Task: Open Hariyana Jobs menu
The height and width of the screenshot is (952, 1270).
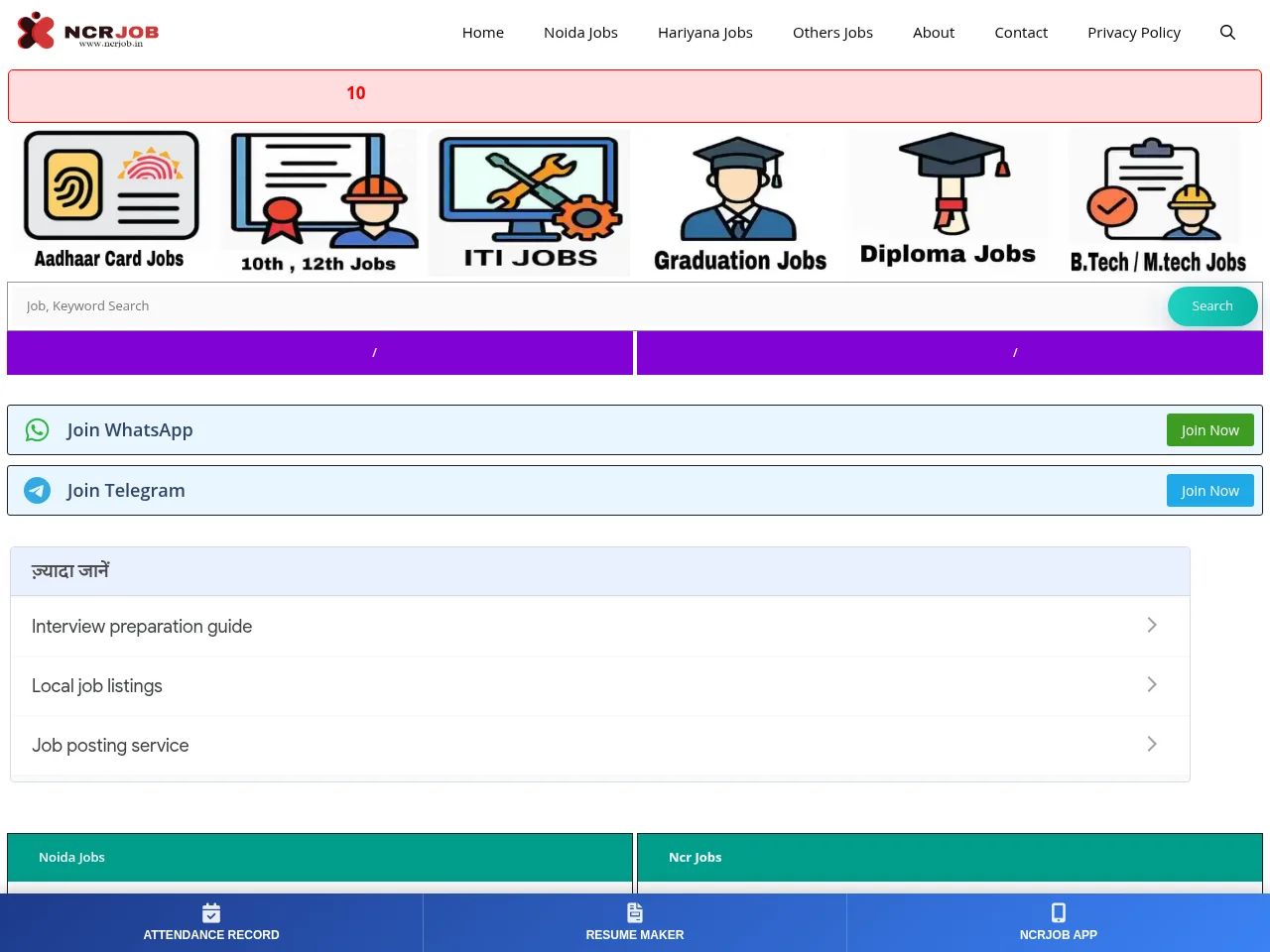Action: click(x=705, y=33)
